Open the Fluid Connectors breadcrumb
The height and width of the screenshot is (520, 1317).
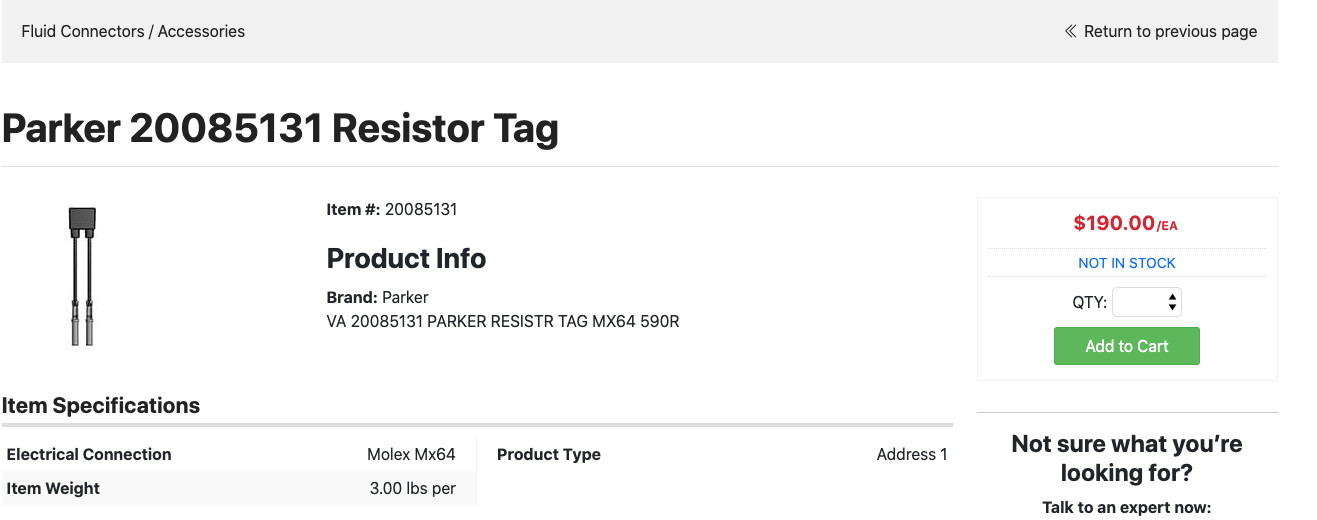click(82, 31)
